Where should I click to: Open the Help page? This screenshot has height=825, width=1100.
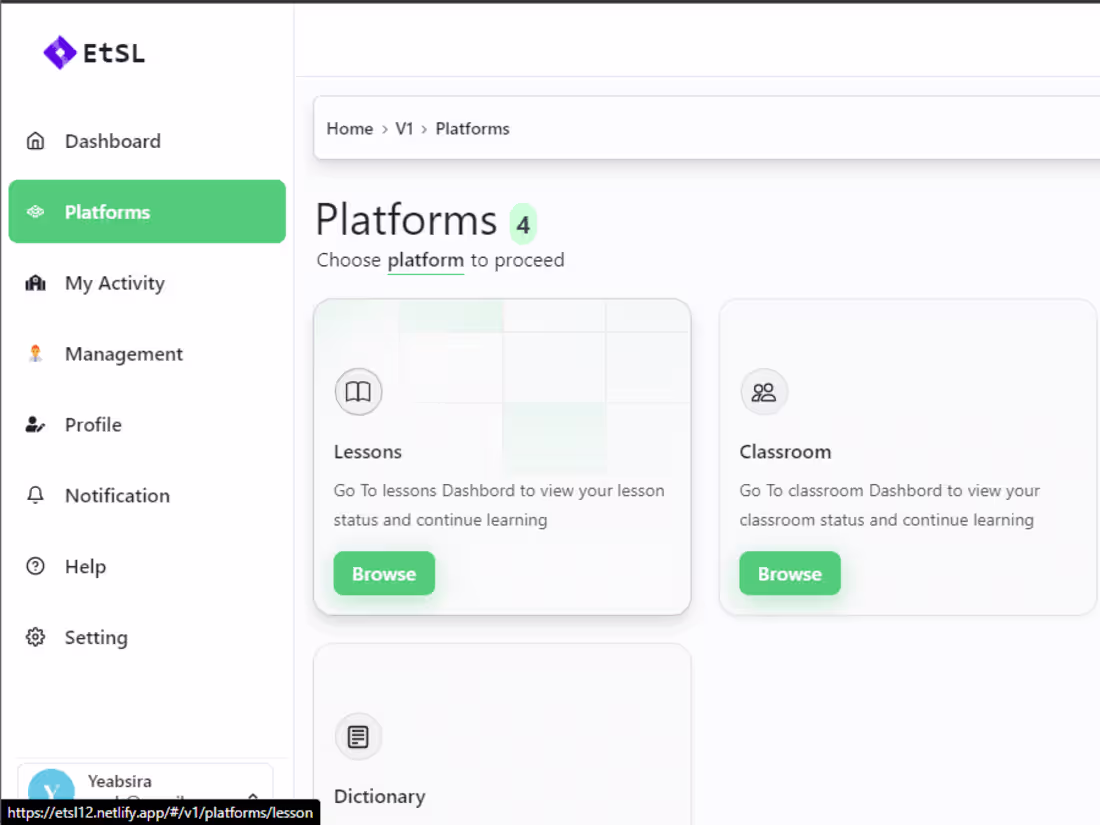pyautogui.click(x=147, y=566)
